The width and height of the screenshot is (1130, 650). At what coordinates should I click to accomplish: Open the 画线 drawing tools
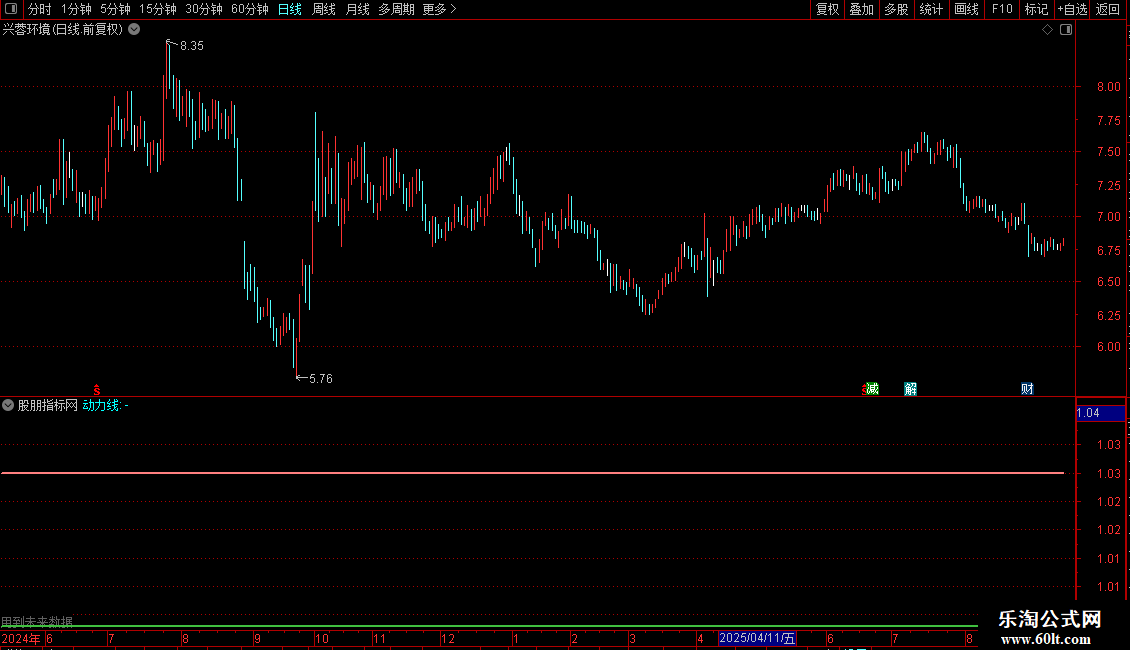point(966,9)
